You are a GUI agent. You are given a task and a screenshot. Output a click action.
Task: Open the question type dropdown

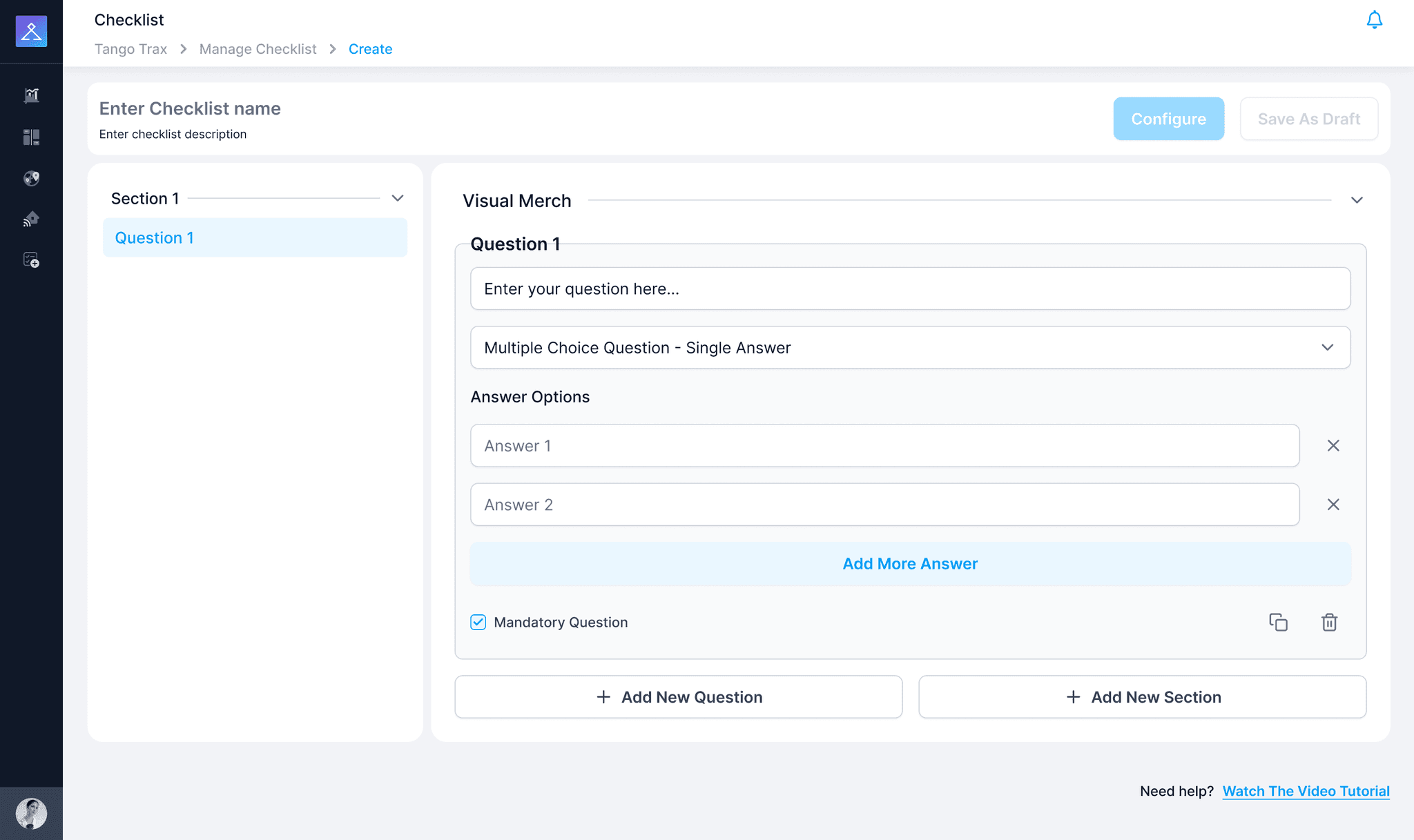click(910, 347)
